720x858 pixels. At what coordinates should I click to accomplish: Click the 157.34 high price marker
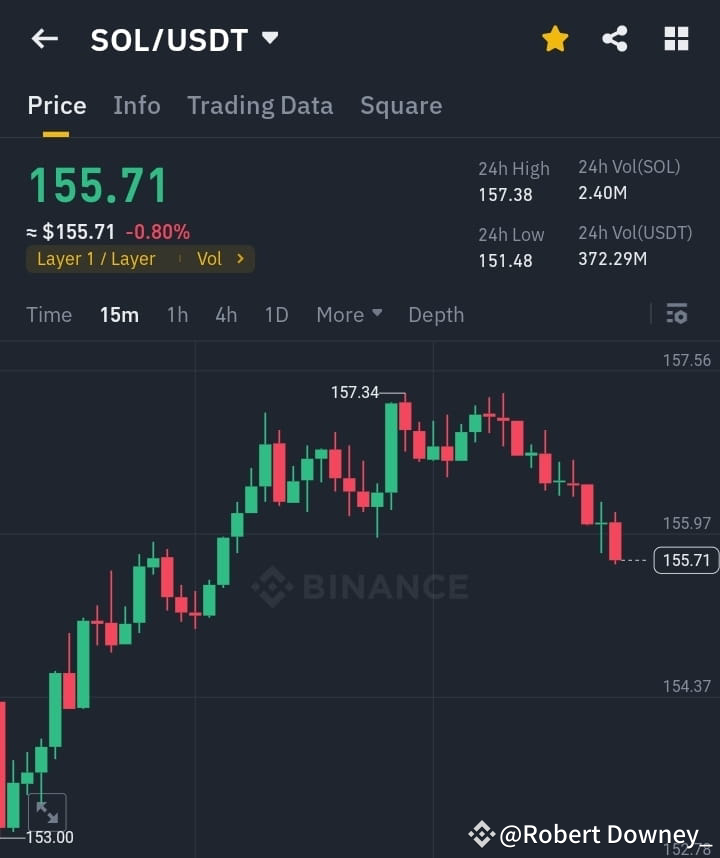pyautogui.click(x=355, y=392)
